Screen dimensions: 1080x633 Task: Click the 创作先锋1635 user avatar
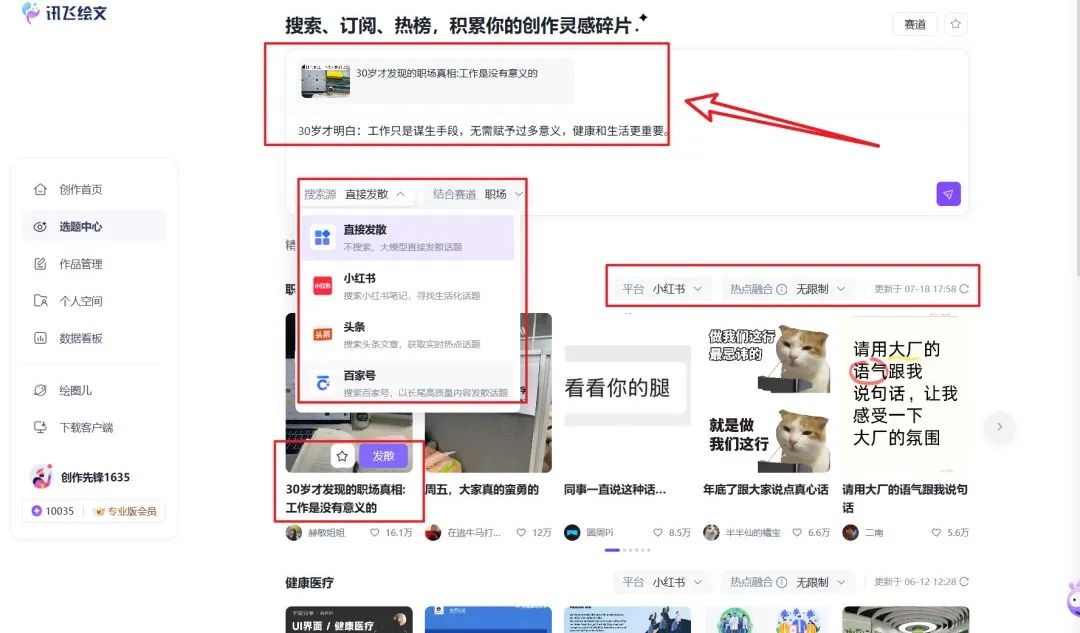[x=41, y=477]
